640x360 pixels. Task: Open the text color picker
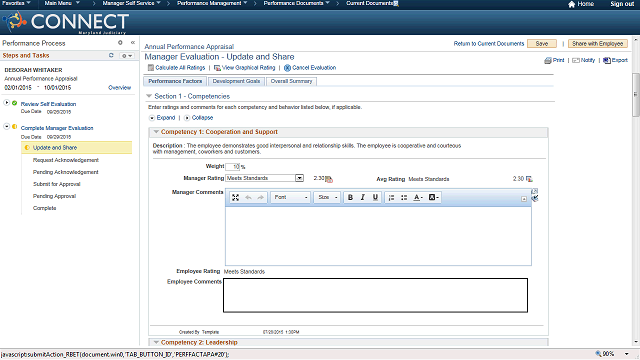(x=418, y=198)
